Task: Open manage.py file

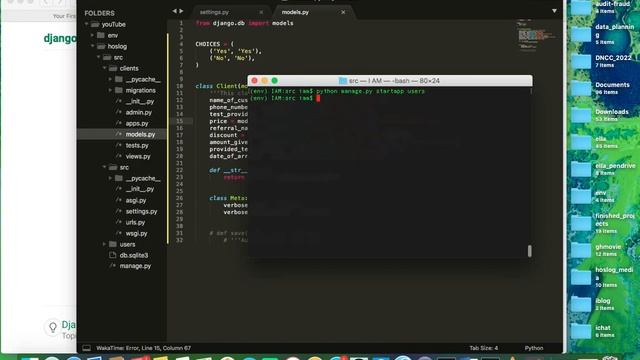Action: pyautogui.click(x=135, y=266)
